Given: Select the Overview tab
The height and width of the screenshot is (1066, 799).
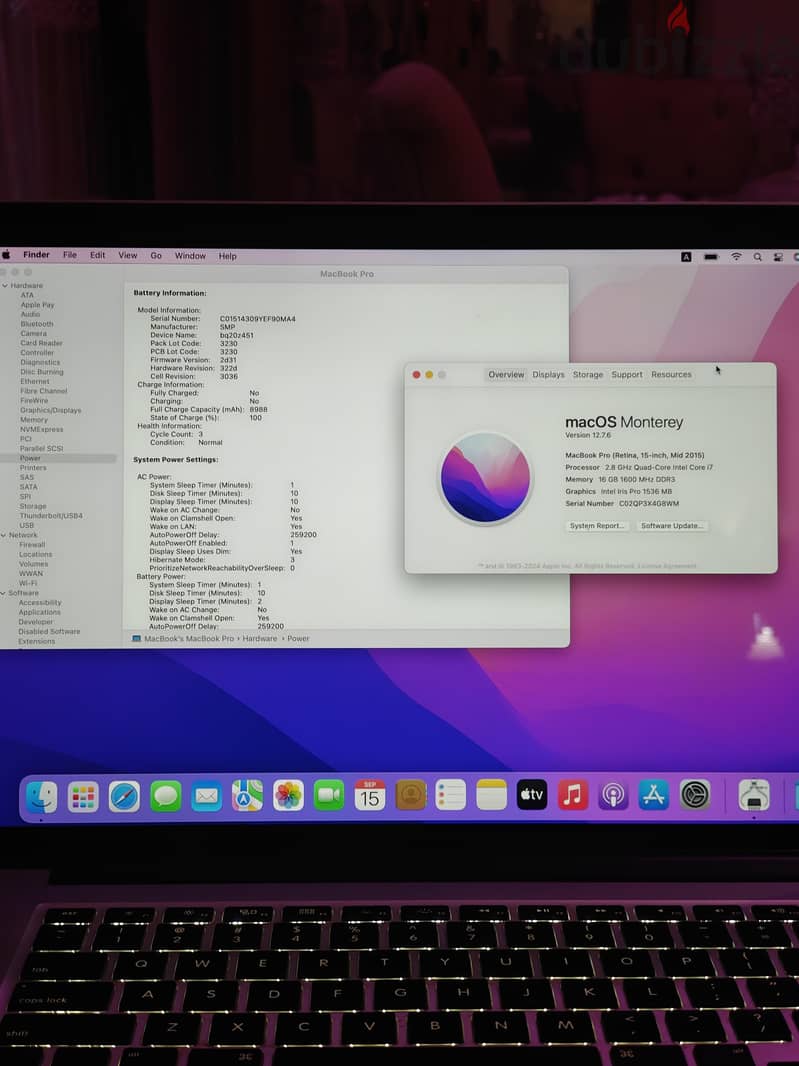Looking at the screenshot, I should coord(506,375).
